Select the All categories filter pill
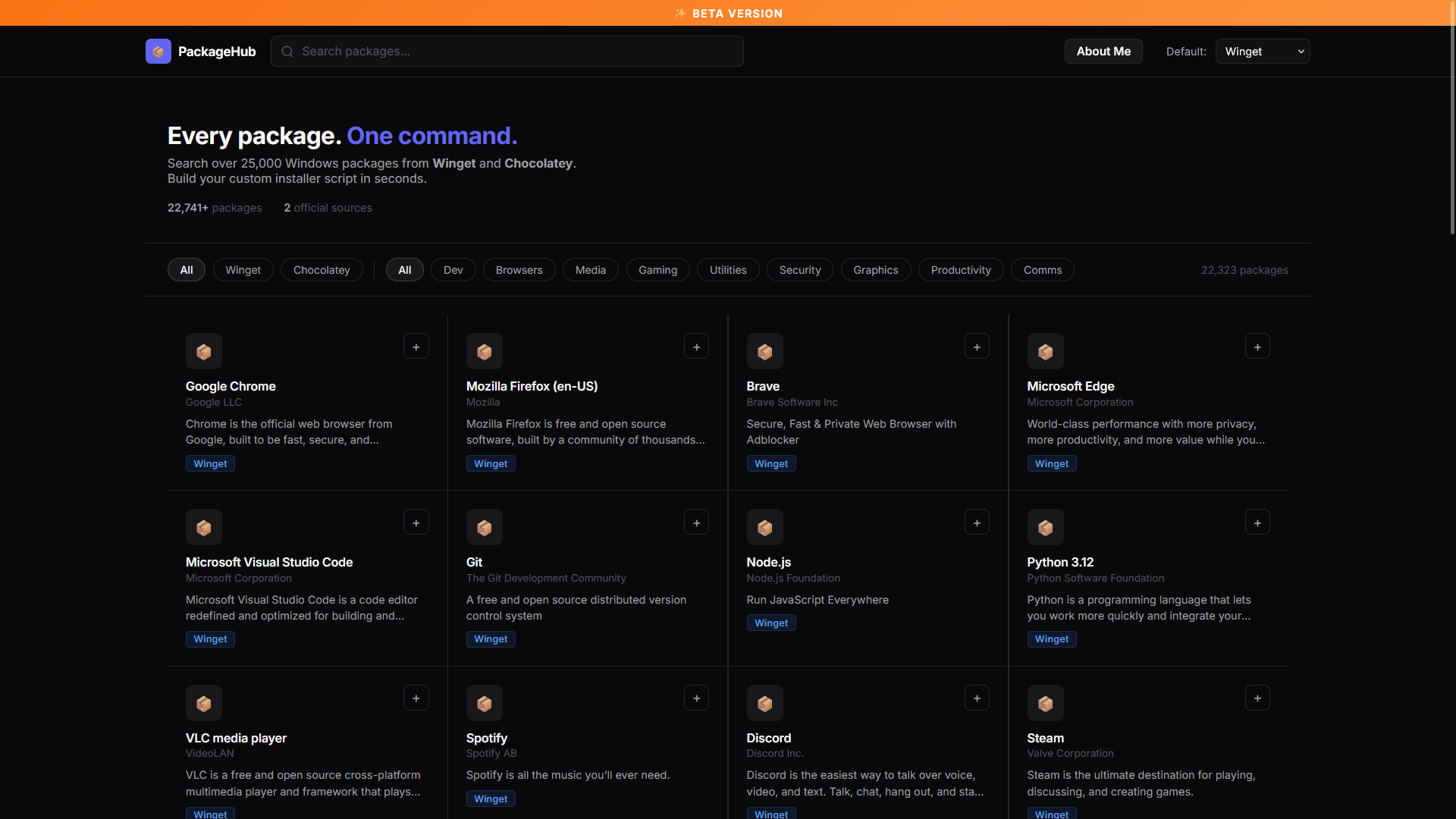 pos(405,270)
